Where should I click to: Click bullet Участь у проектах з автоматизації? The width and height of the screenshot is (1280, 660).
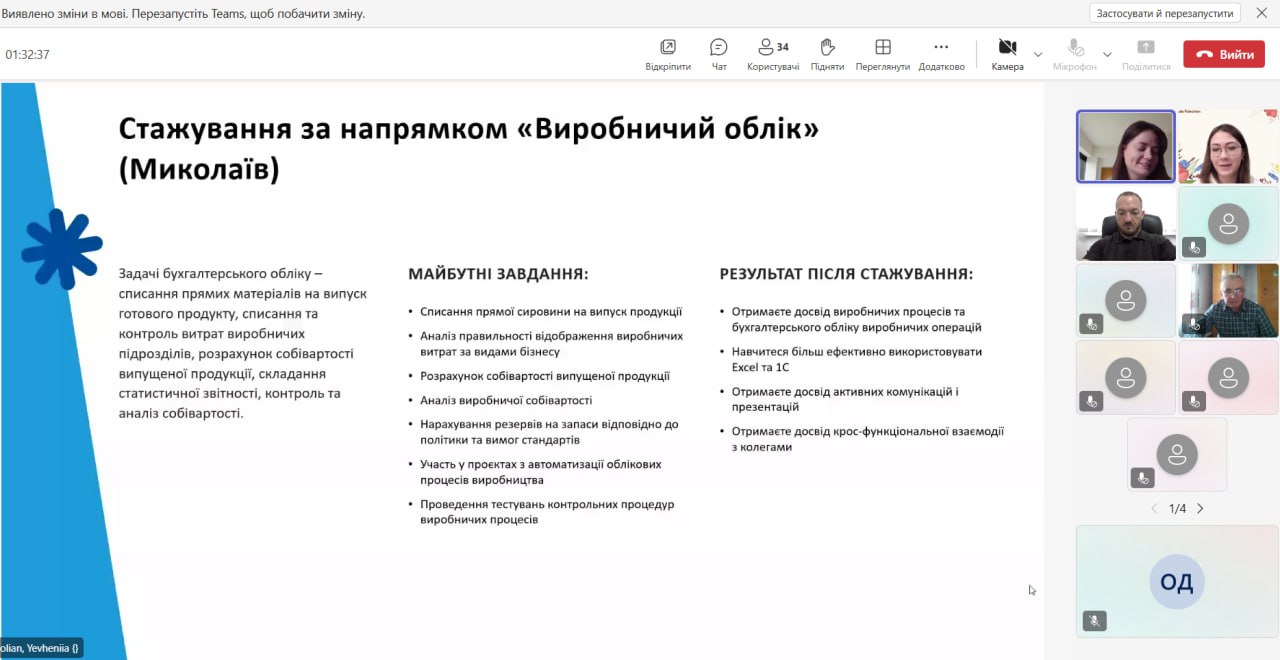(x=541, y=472)
